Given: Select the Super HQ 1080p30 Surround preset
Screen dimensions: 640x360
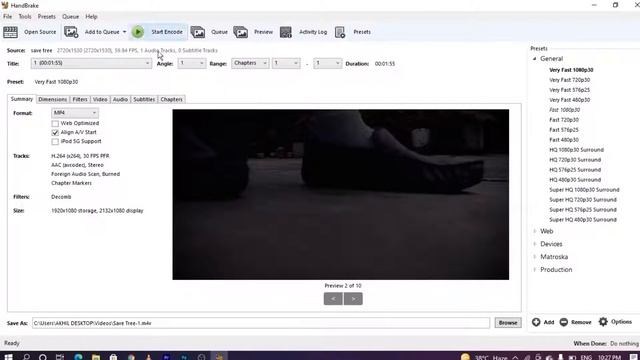Looking at the screenshot, I should pyautogui.click(x=584, y=190).
